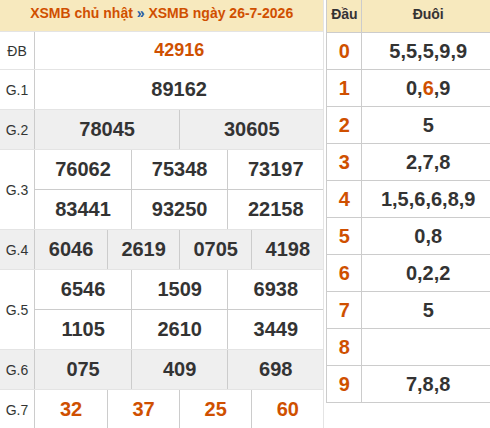Viewport: 490px width, 428px height.
Task: Open the XSMB ngày 26-7-2026 link
Action: pos(221,14)
